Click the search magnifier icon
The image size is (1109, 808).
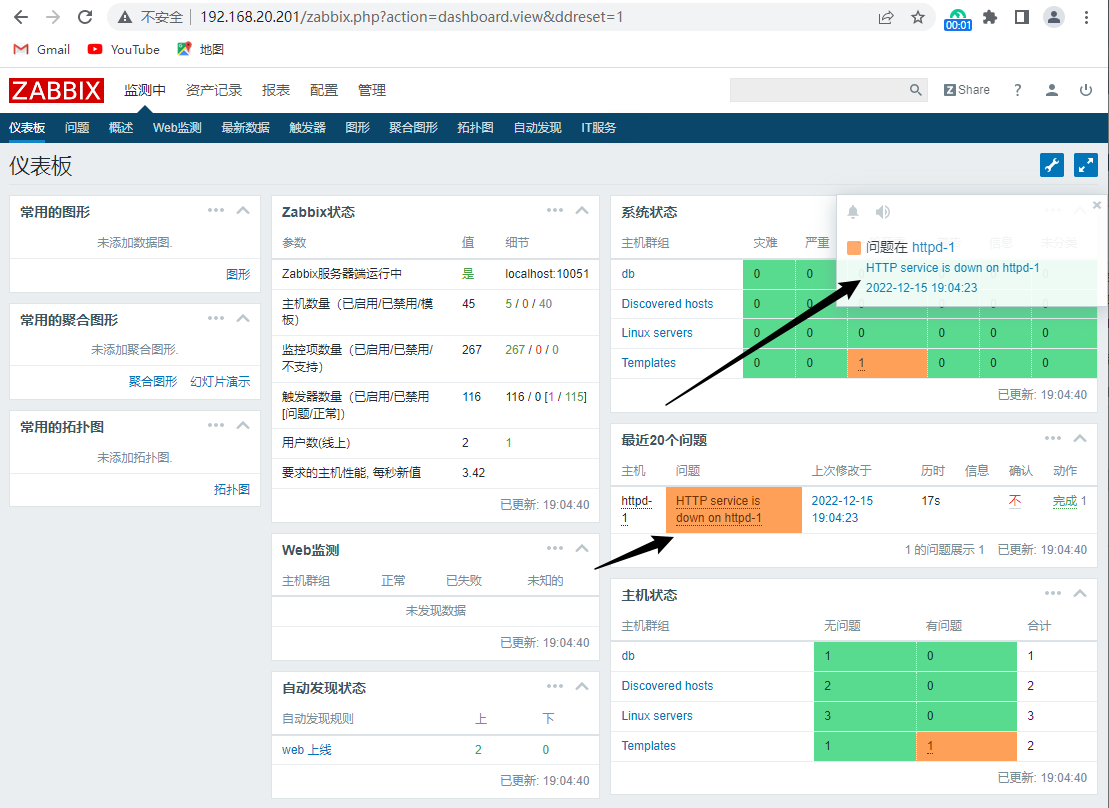[916, 90]
